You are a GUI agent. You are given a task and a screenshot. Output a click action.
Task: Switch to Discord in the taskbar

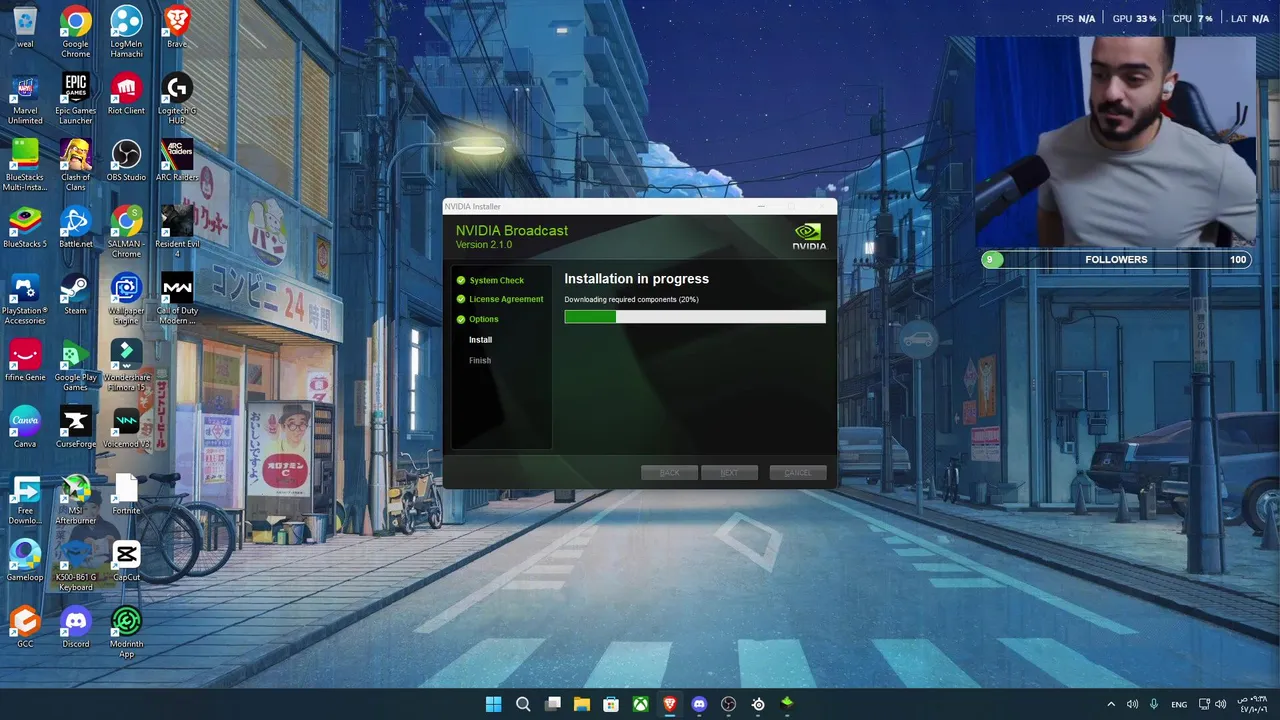tap(699, 704)
